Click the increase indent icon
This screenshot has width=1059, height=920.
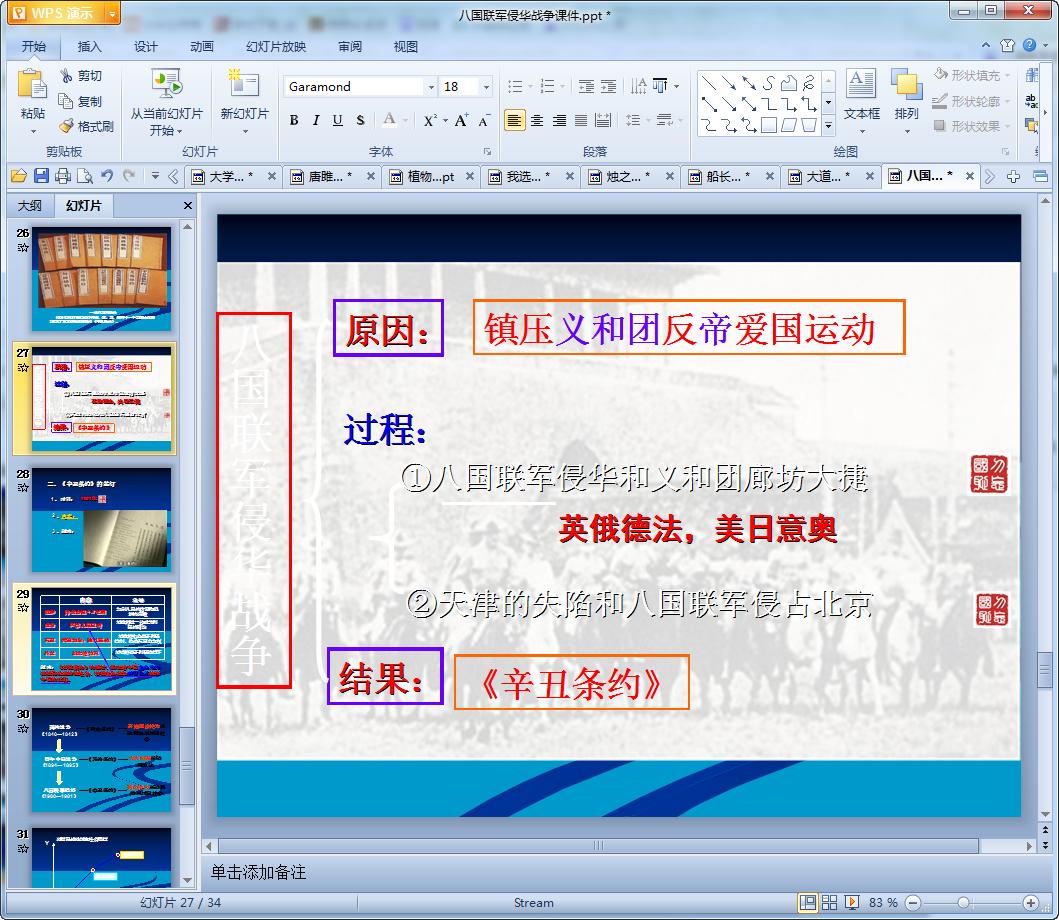tap(609, 86)
